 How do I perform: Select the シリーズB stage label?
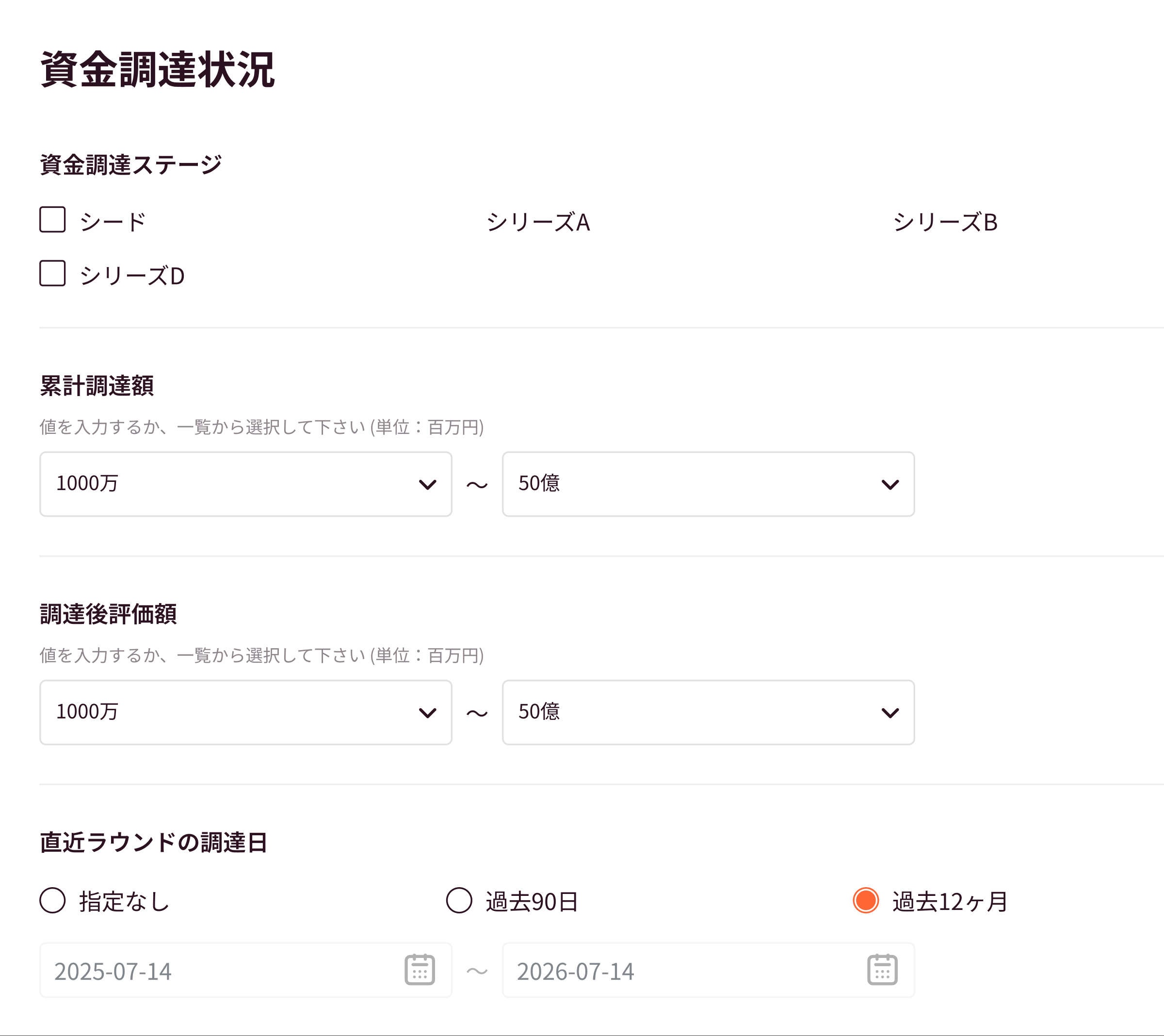pos(945,222)
